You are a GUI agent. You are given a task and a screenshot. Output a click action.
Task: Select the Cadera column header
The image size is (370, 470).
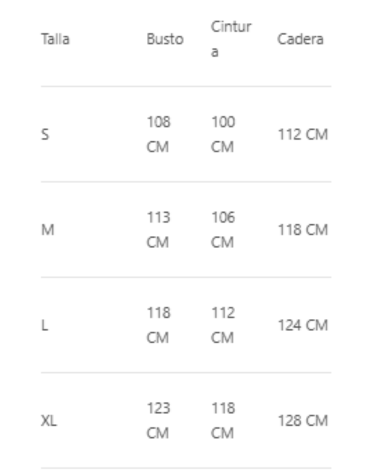pyautogui.click(x=300, y=39)
